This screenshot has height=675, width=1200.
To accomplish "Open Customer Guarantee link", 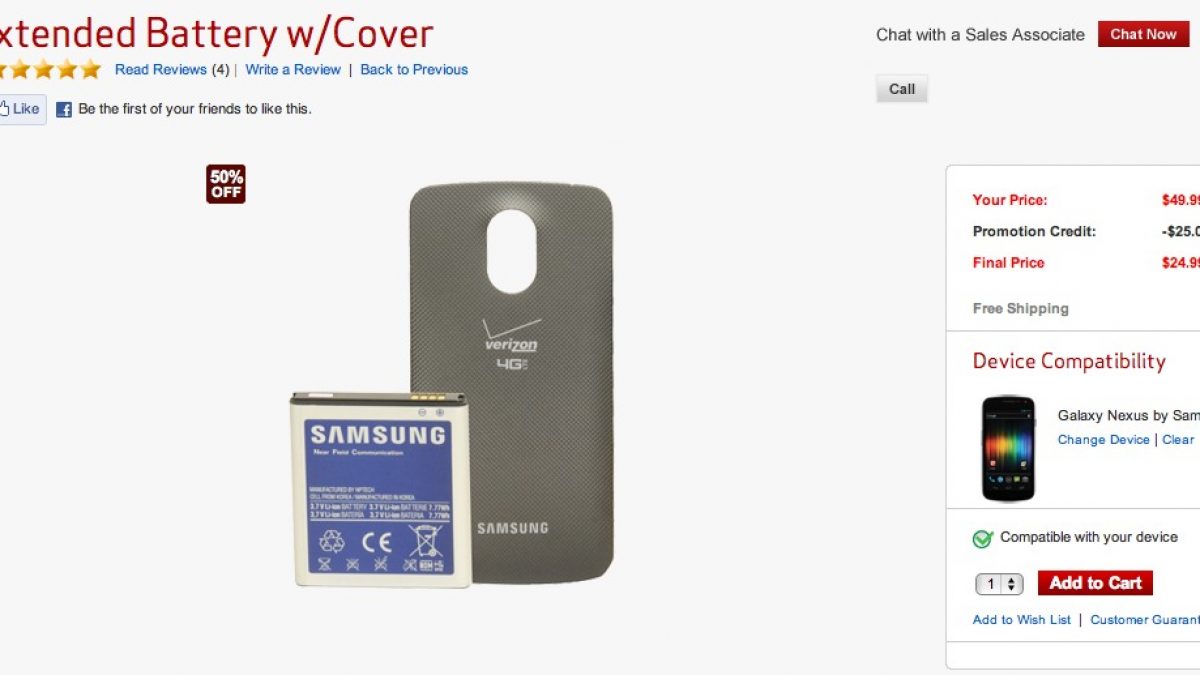I will tap(1145, 620).
